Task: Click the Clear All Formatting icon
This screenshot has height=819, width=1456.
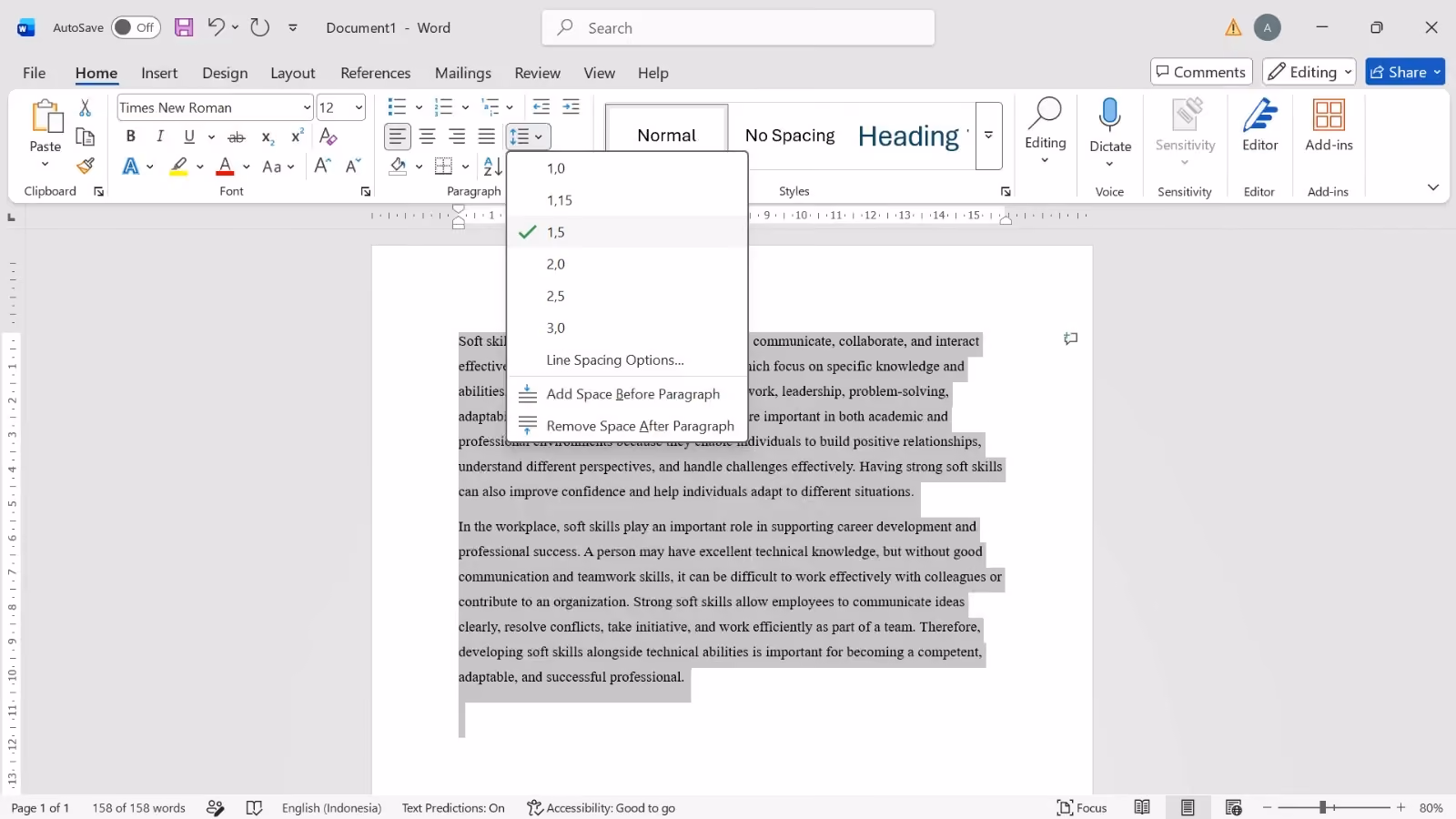Action: (329, 137)
